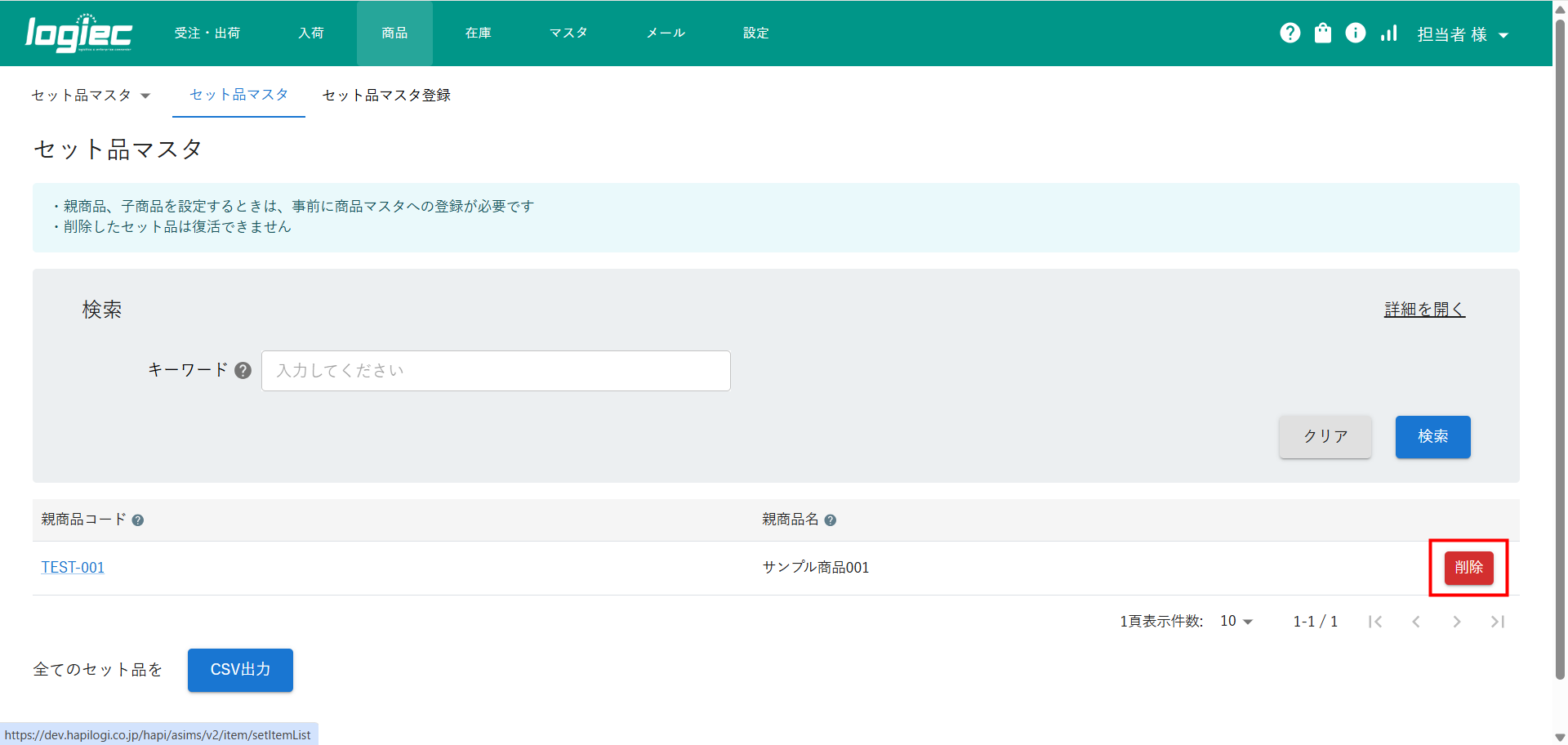Open the TEST-001 product link

73,568
